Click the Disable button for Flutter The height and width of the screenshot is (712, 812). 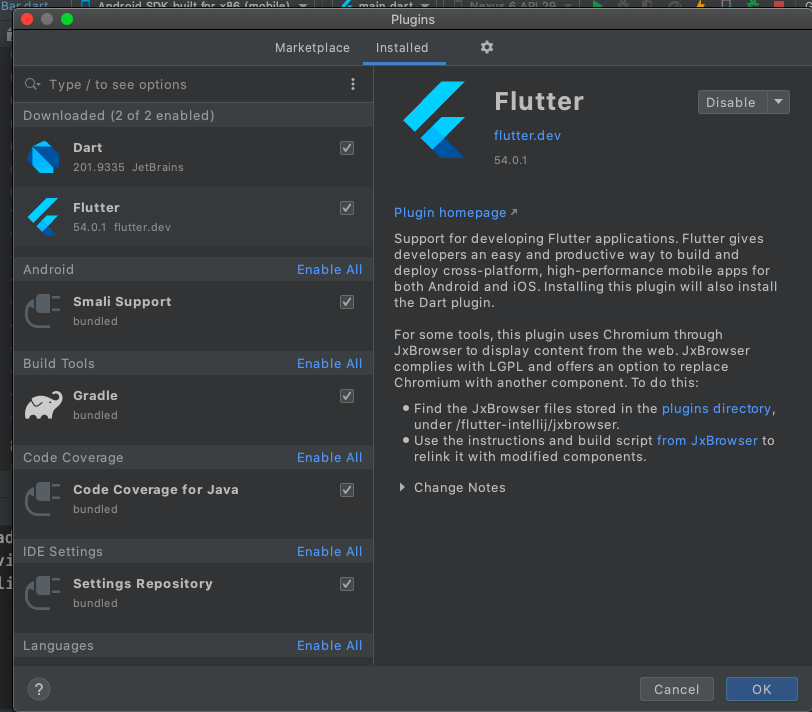pyautogui.click(x=732, y=102)
